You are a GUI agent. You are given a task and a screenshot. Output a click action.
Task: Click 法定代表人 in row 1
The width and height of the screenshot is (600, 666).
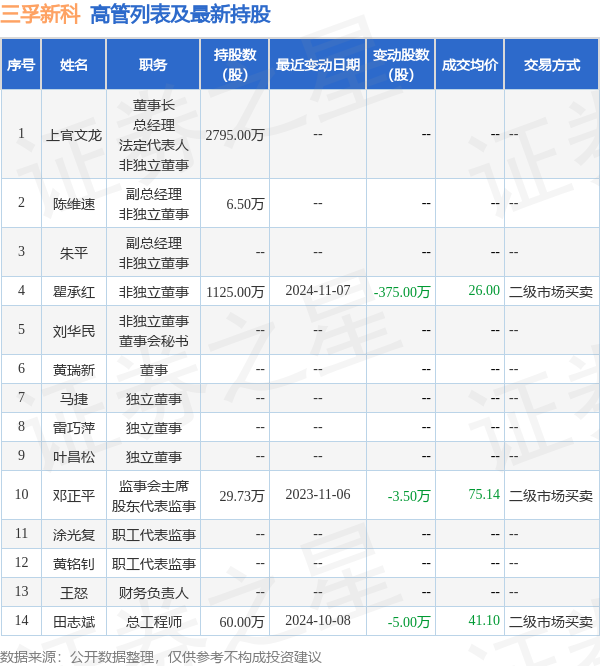153,145
